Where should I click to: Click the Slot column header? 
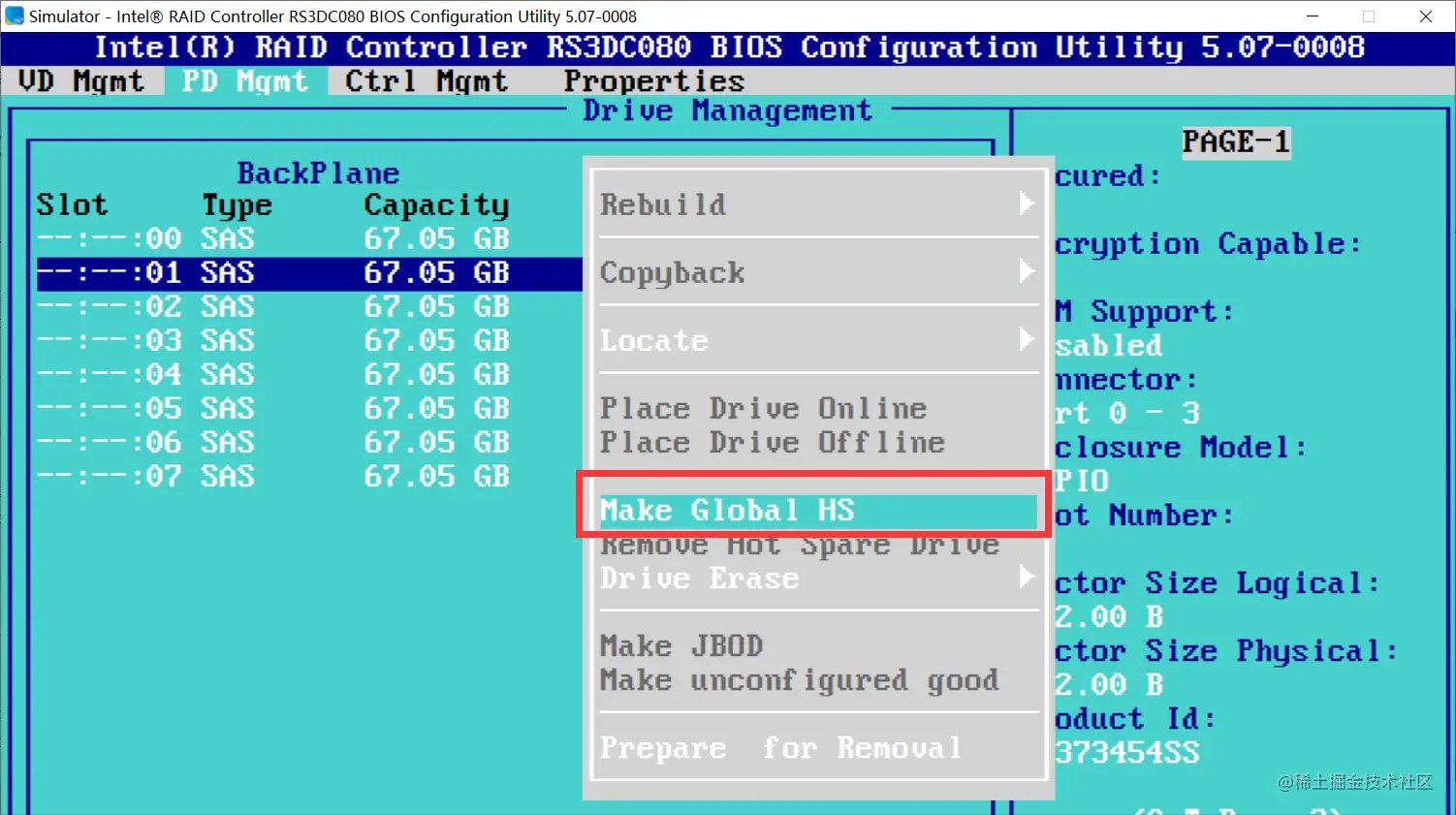pyautogui.click(x=73, y=204)
